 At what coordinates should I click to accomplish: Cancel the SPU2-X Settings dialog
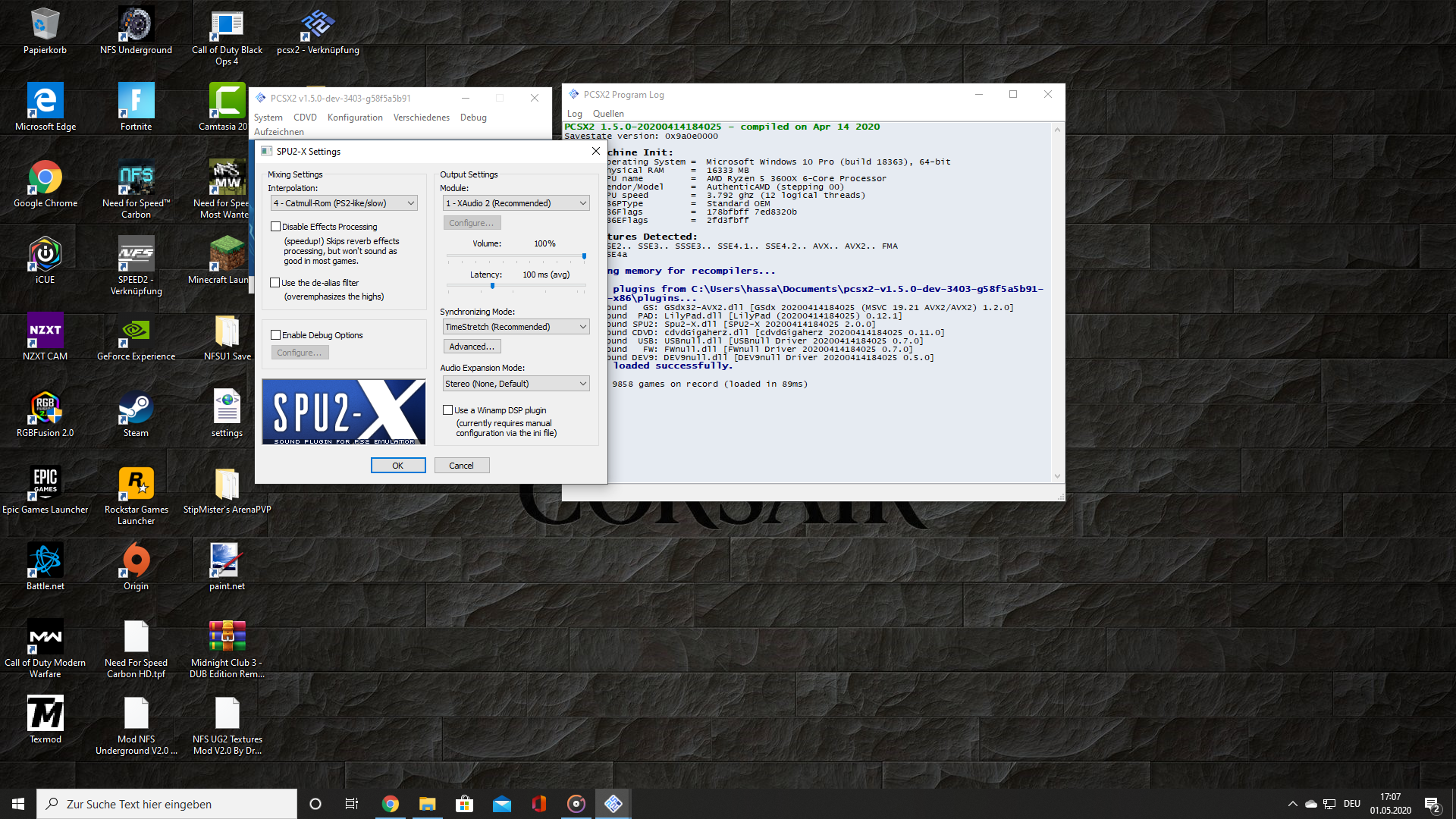(x=461, y=466)
